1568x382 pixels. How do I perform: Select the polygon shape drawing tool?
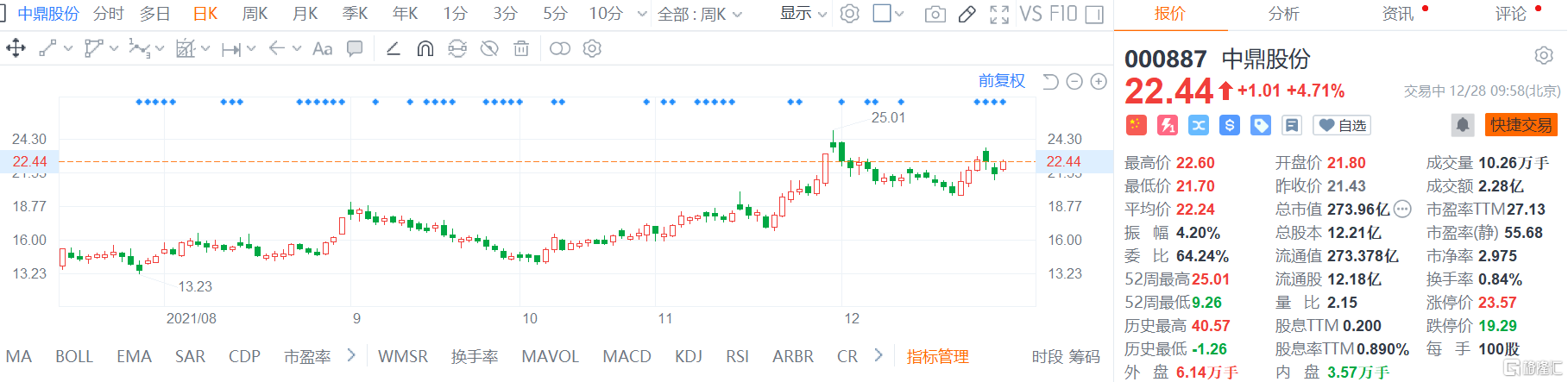[93, 48]
